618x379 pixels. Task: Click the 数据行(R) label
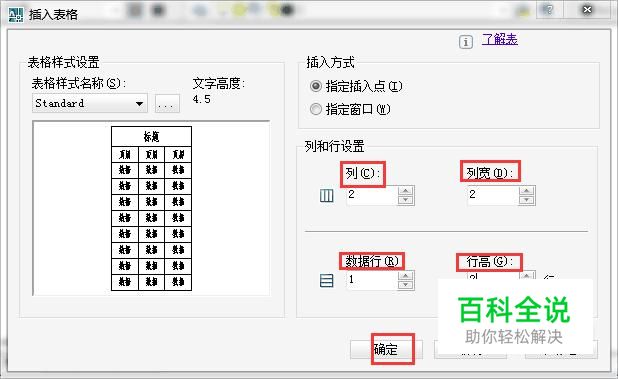coord(372,261)
